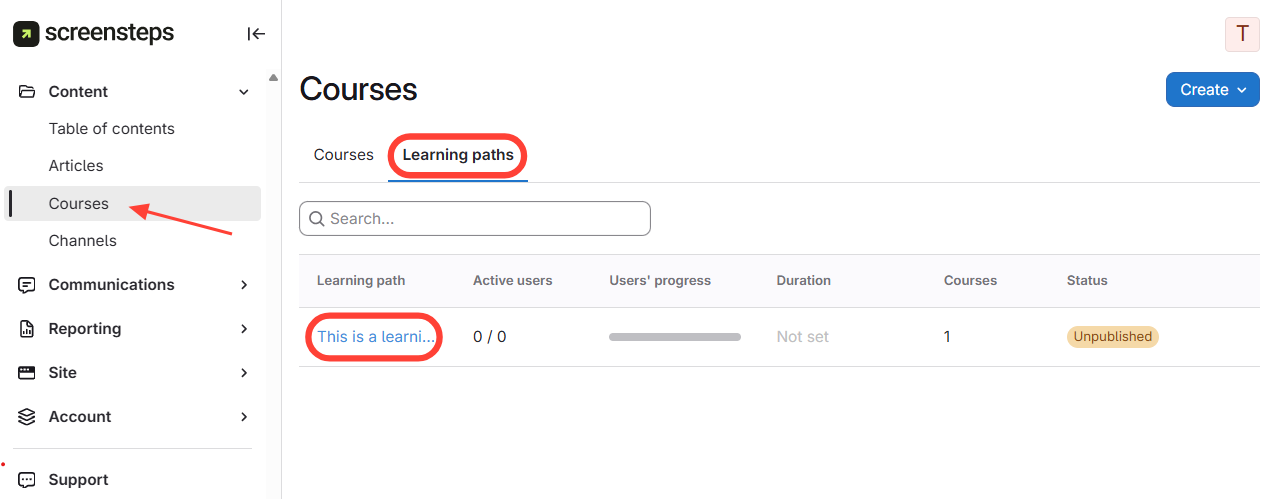Open the user avatar "T" menu
The height and width of the screenshot is (499, 1268).
(x=1242, y=34)
